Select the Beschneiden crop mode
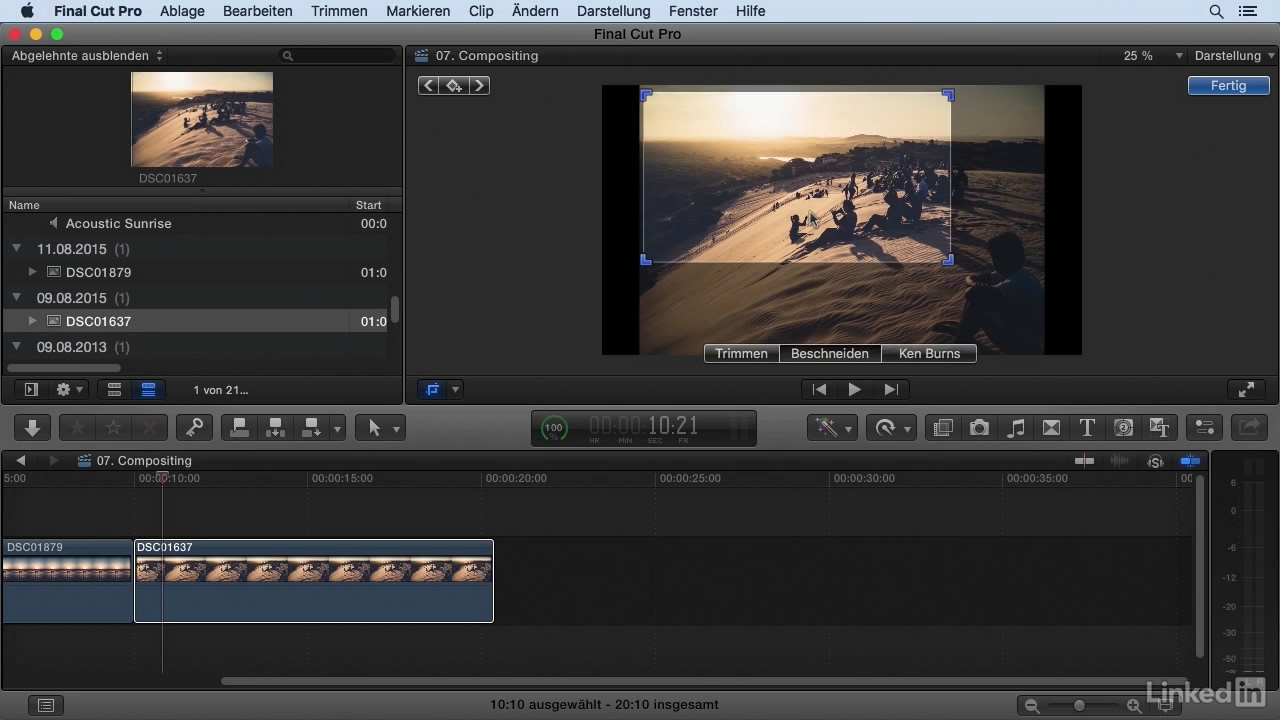 pyautogui.click(x=830, y=354)
